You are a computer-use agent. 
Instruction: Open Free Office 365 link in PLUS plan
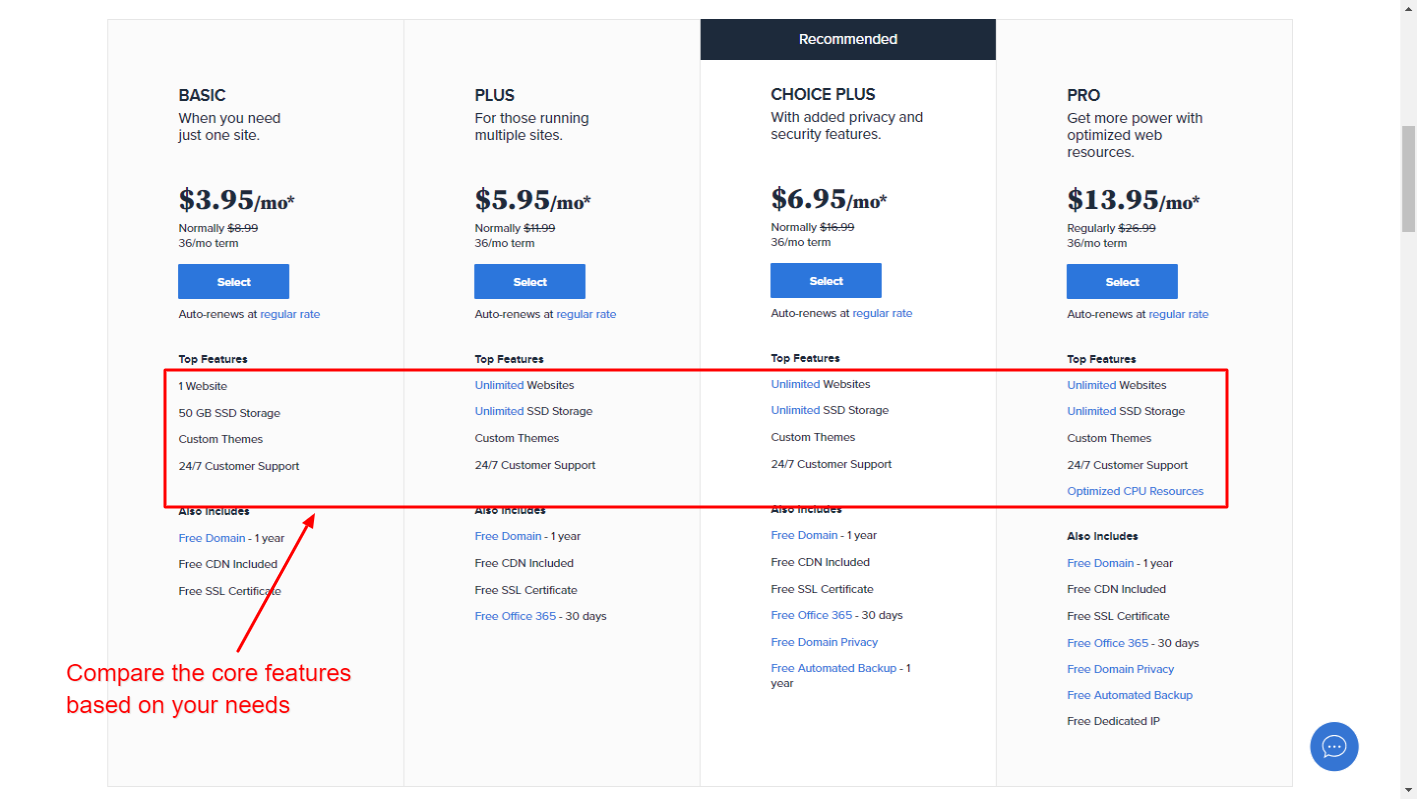pyautogui.click(x=515, y=616)
